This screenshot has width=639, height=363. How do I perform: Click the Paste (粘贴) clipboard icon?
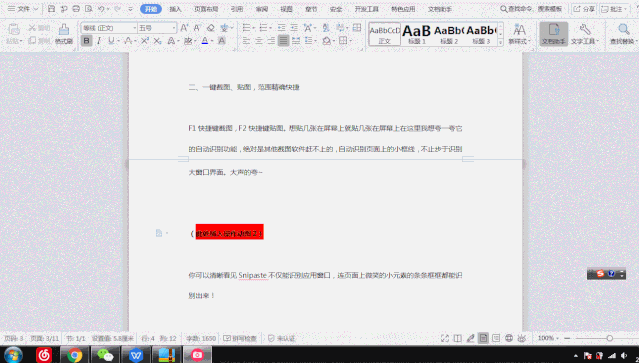(x=14, y=29)
